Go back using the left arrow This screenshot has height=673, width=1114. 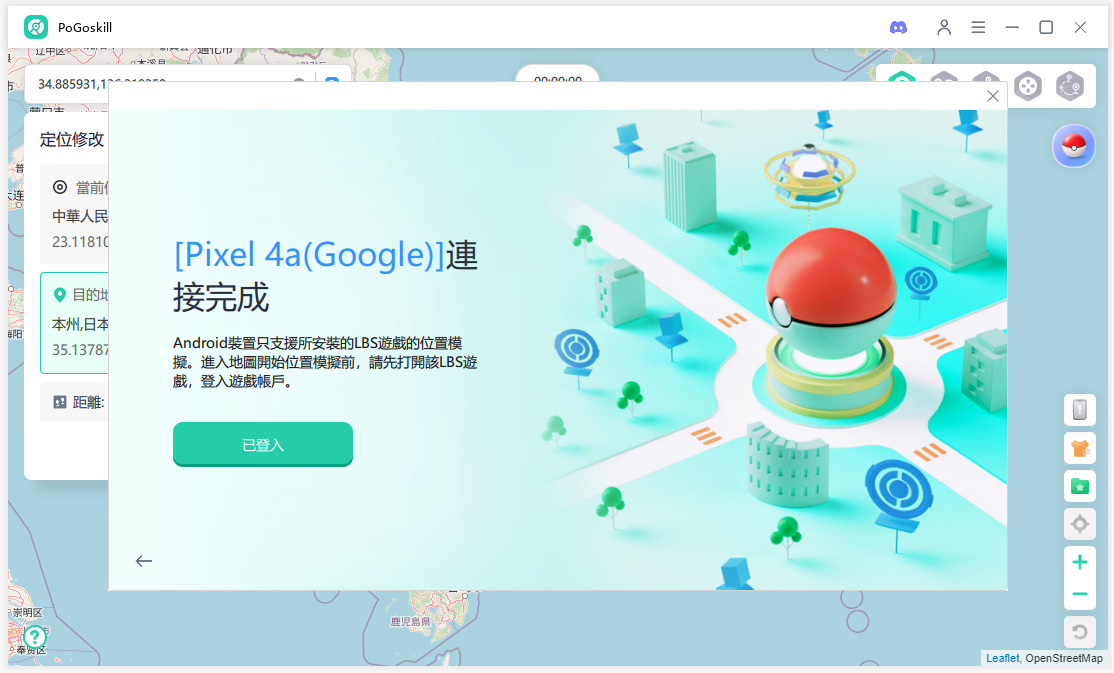(144, 561)
